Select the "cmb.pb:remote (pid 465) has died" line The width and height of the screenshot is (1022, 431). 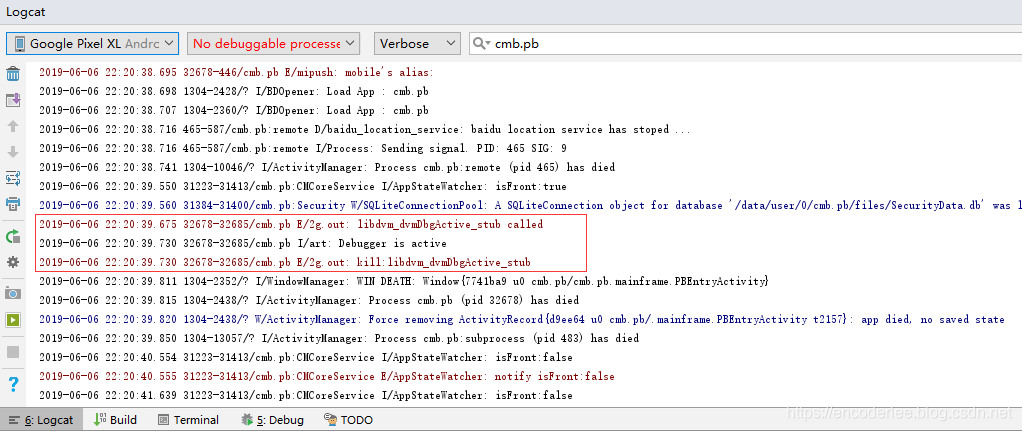[327, 167]
